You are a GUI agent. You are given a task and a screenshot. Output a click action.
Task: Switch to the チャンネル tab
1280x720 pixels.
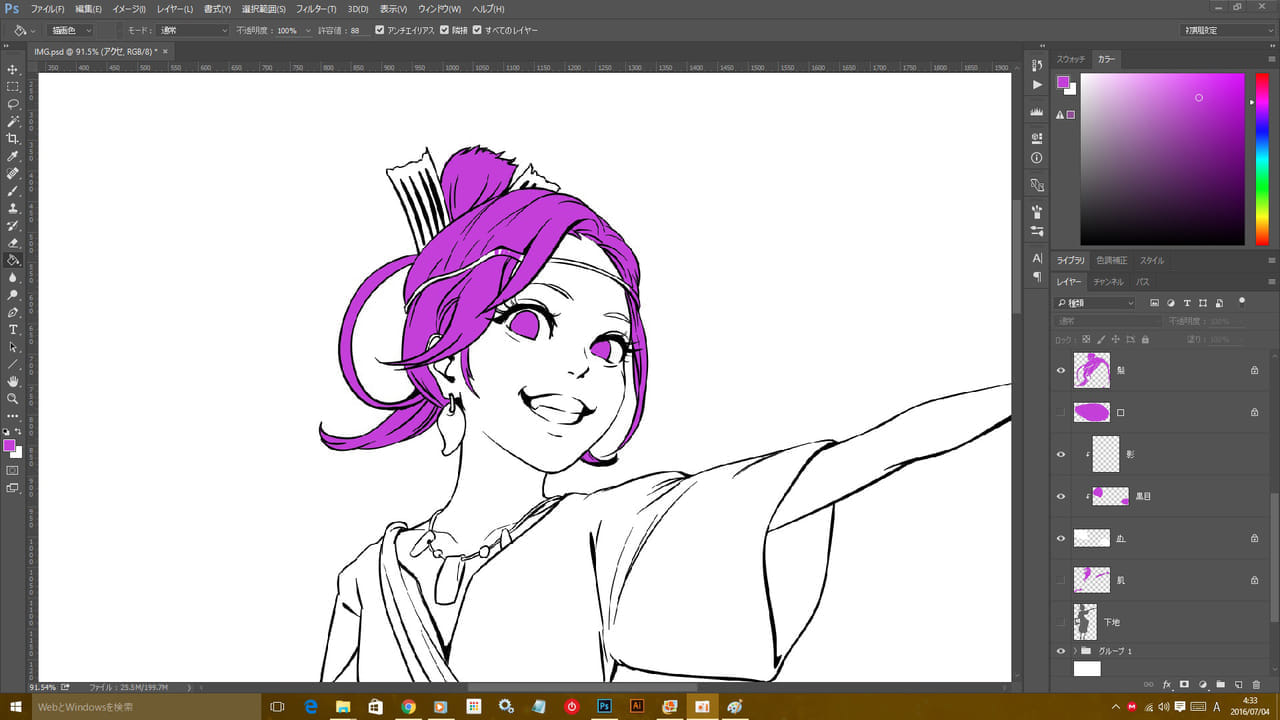1107,282
